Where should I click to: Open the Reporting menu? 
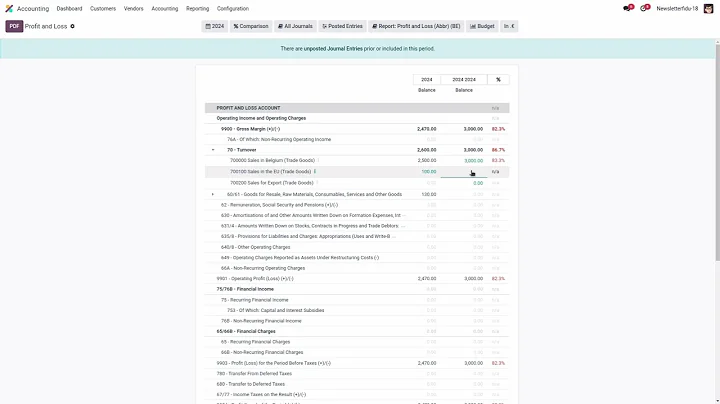point(197,8)
